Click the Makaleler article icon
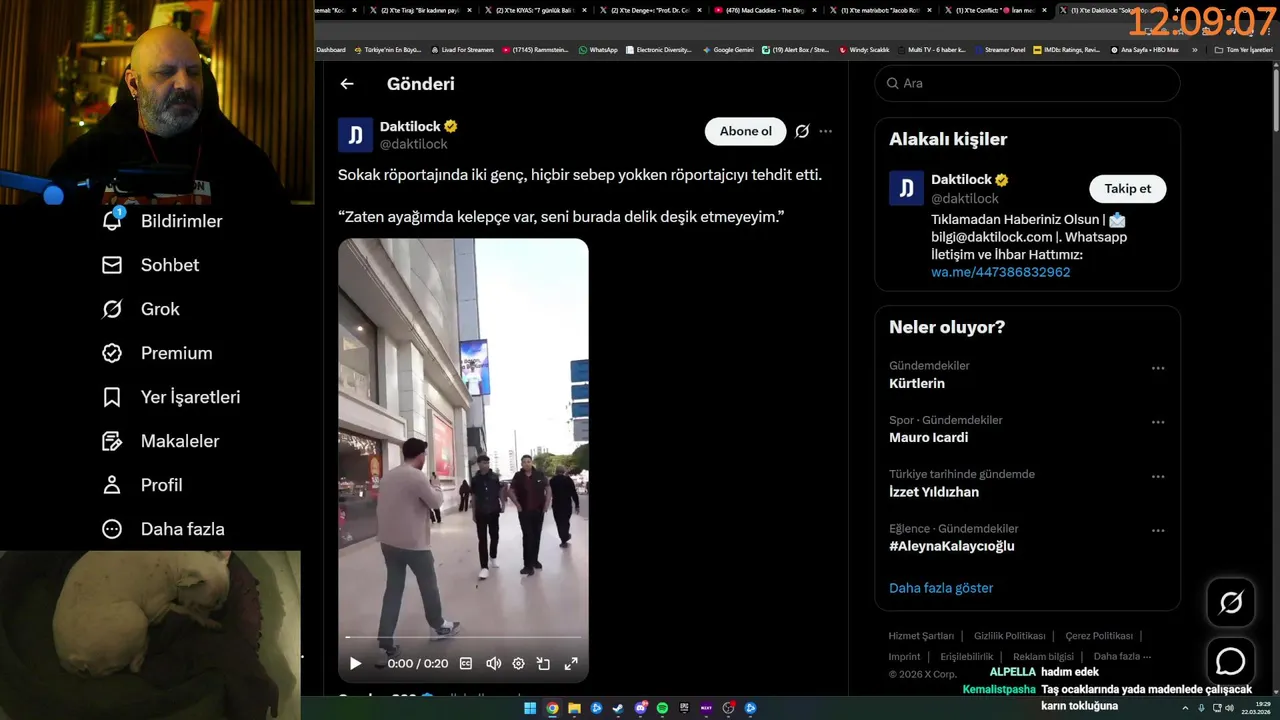1280x720 pixels. [112, 441]
